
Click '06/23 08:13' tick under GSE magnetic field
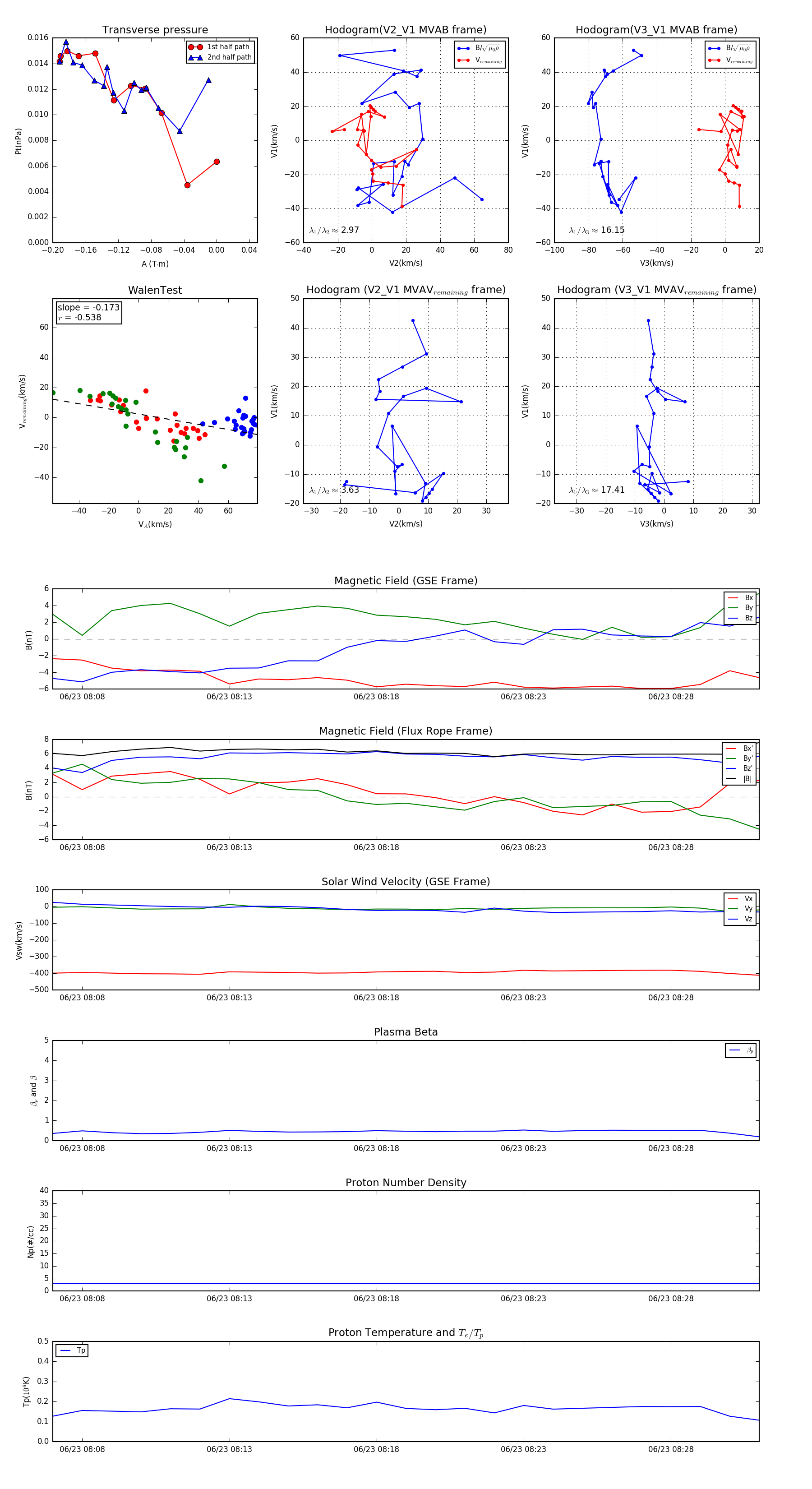230,697
